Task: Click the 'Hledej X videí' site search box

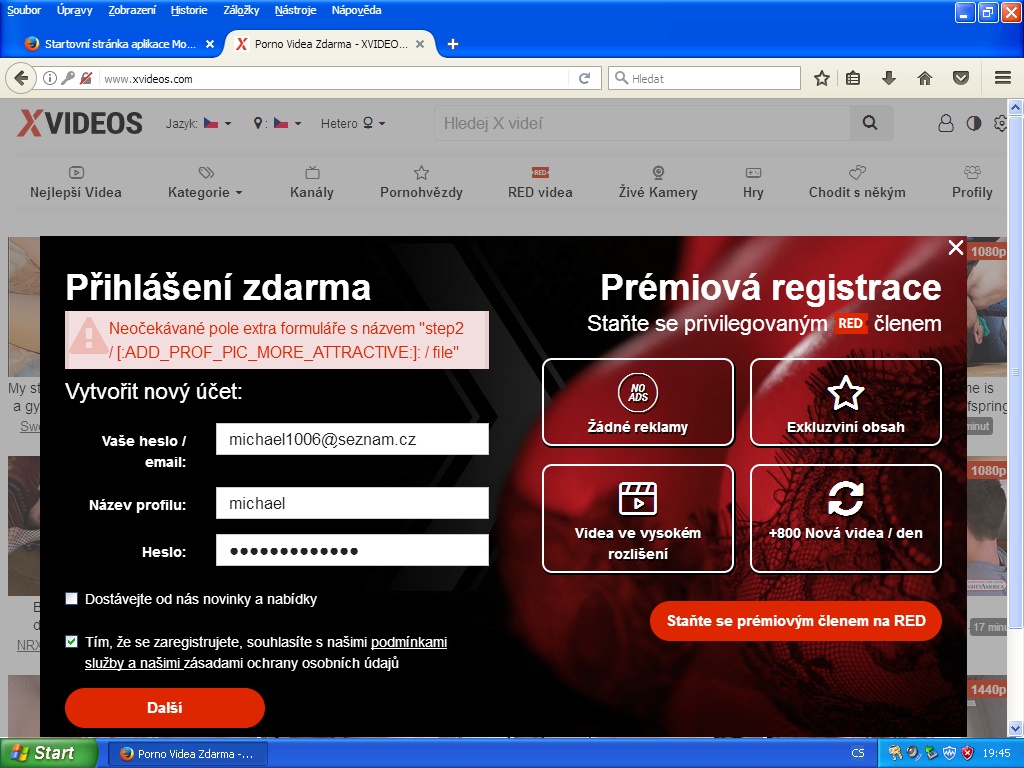Action: pos(642,123)
